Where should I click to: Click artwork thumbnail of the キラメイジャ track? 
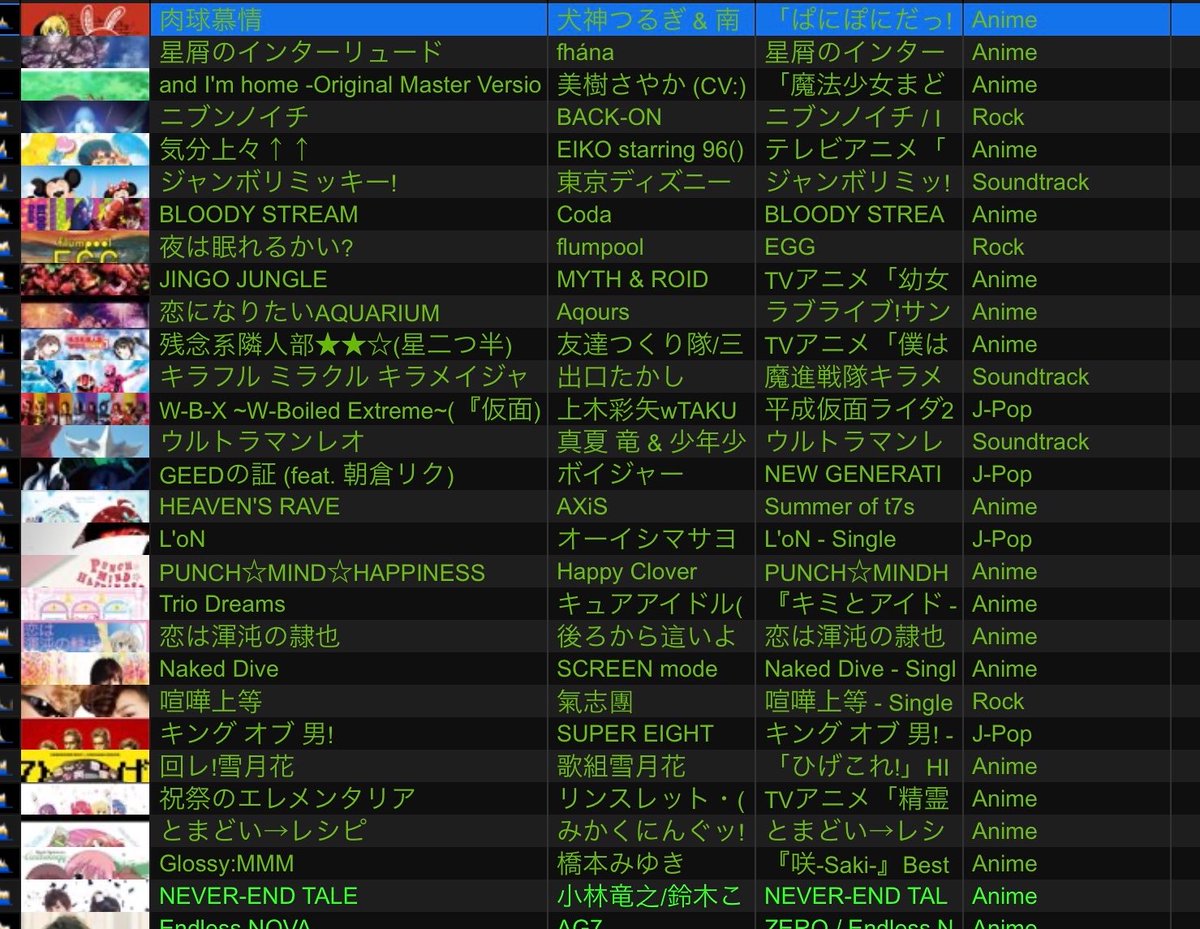pyautogui.click(x=85, y=377)
